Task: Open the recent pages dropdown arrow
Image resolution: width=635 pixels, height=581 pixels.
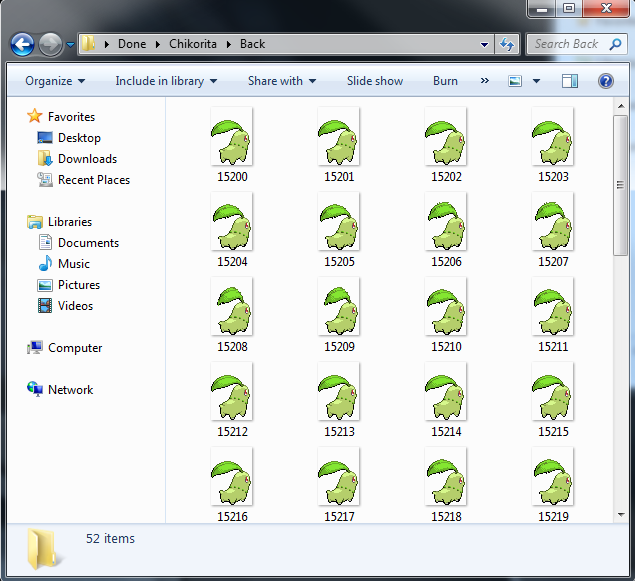Action: [x=70, y=45]
